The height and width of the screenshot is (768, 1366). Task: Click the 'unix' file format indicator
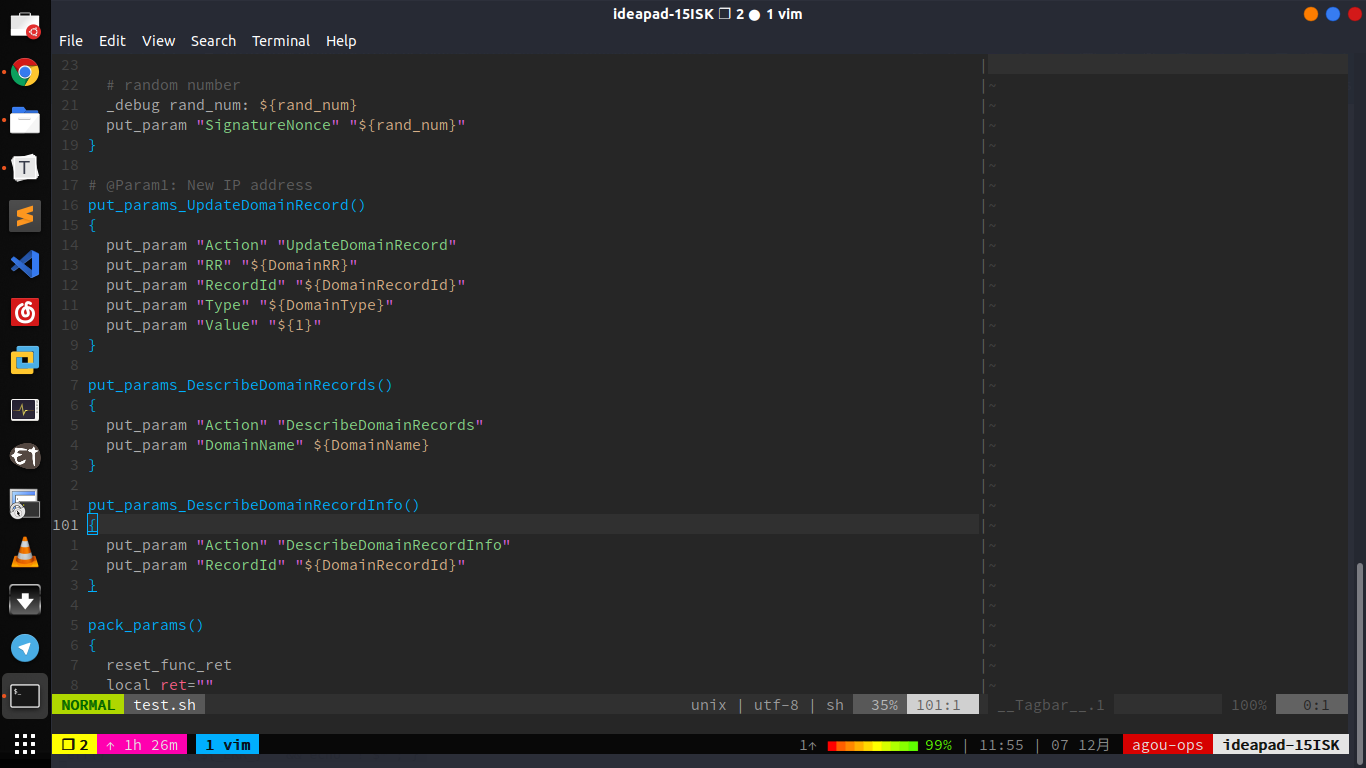click(x=709, y=705)
